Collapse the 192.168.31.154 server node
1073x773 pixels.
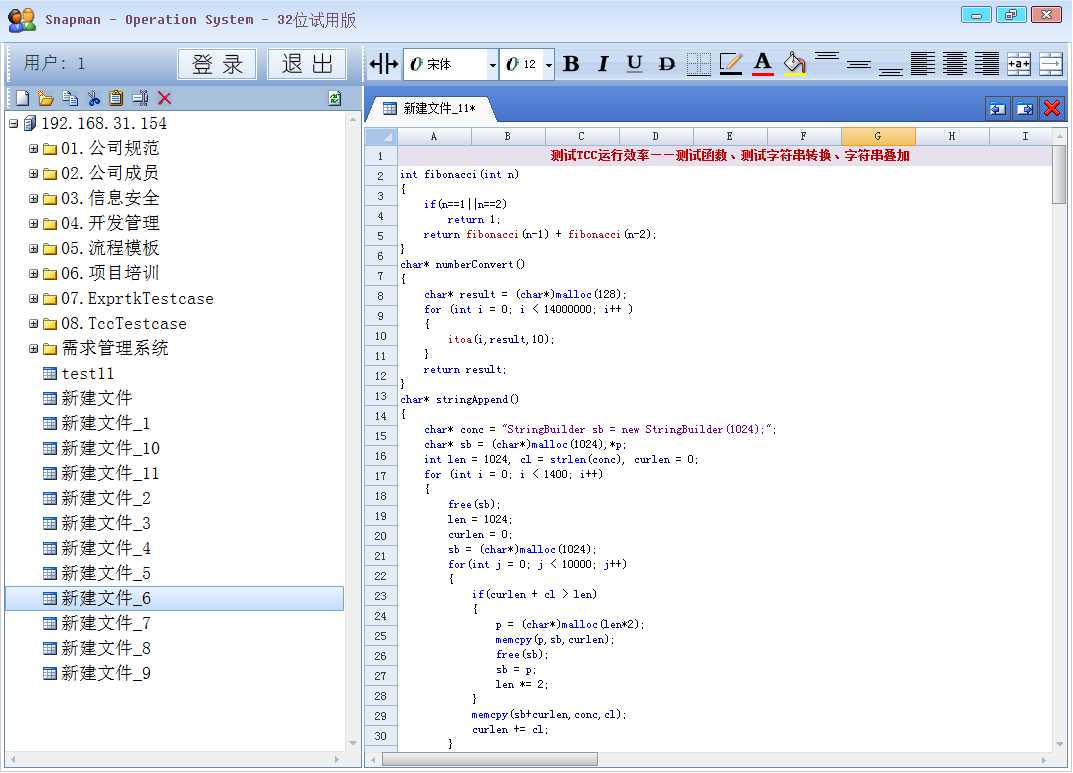pos(13,124)
